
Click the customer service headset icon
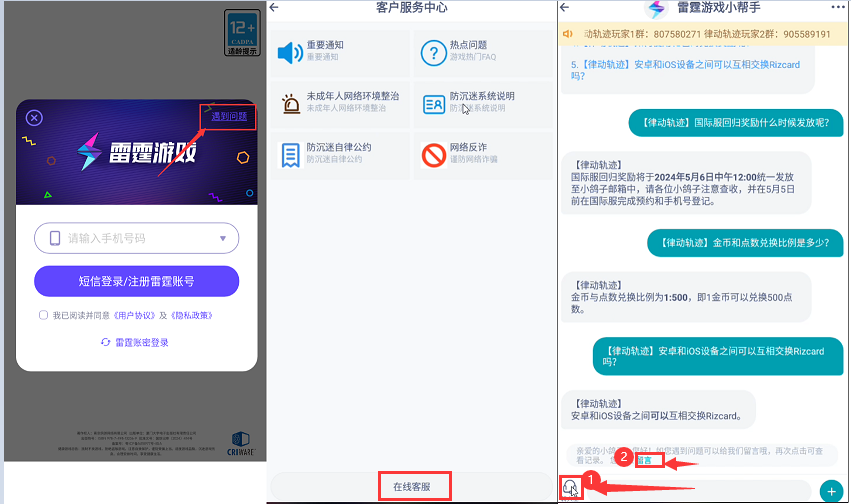click(x=570, y=488)
